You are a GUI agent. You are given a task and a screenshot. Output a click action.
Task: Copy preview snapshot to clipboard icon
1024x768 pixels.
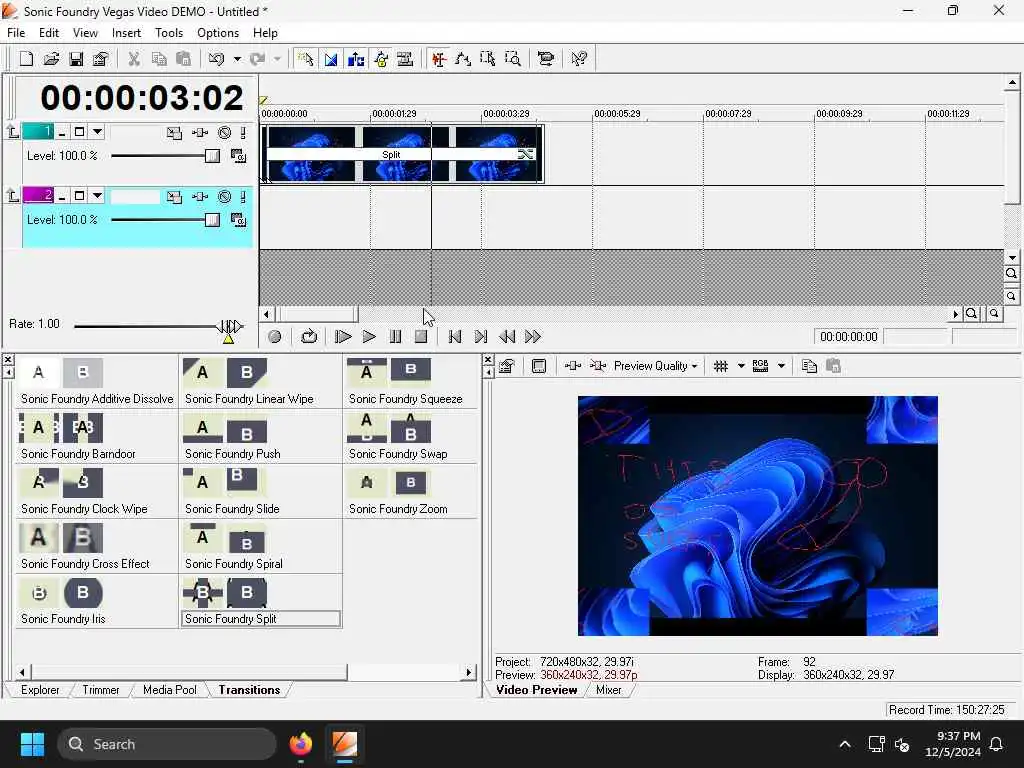(x=809, y=366)
